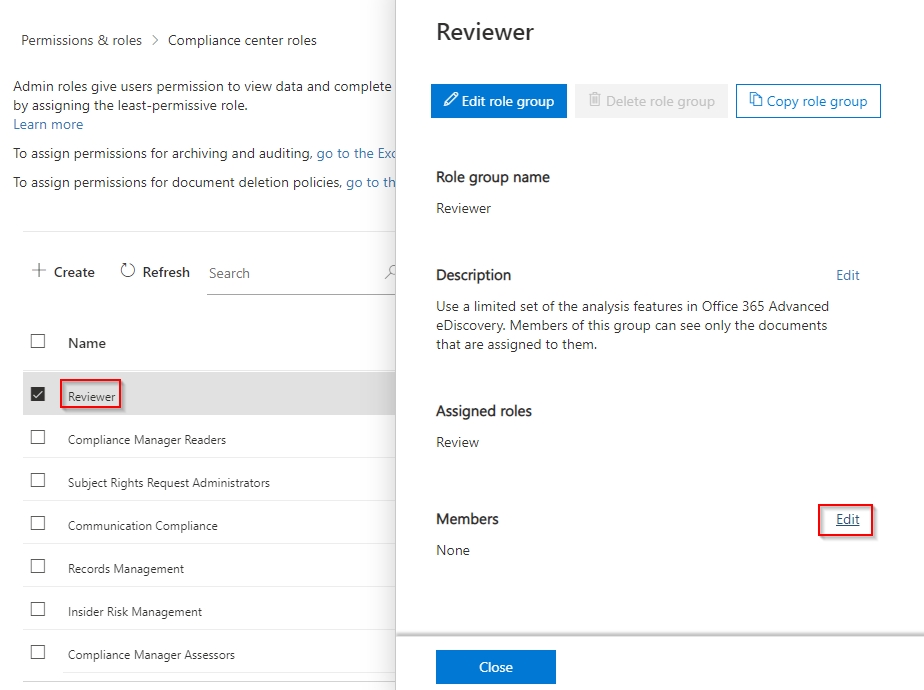
Task: Click Edit link next to Members
Action: pyautogui.click(x=847, y=519)
